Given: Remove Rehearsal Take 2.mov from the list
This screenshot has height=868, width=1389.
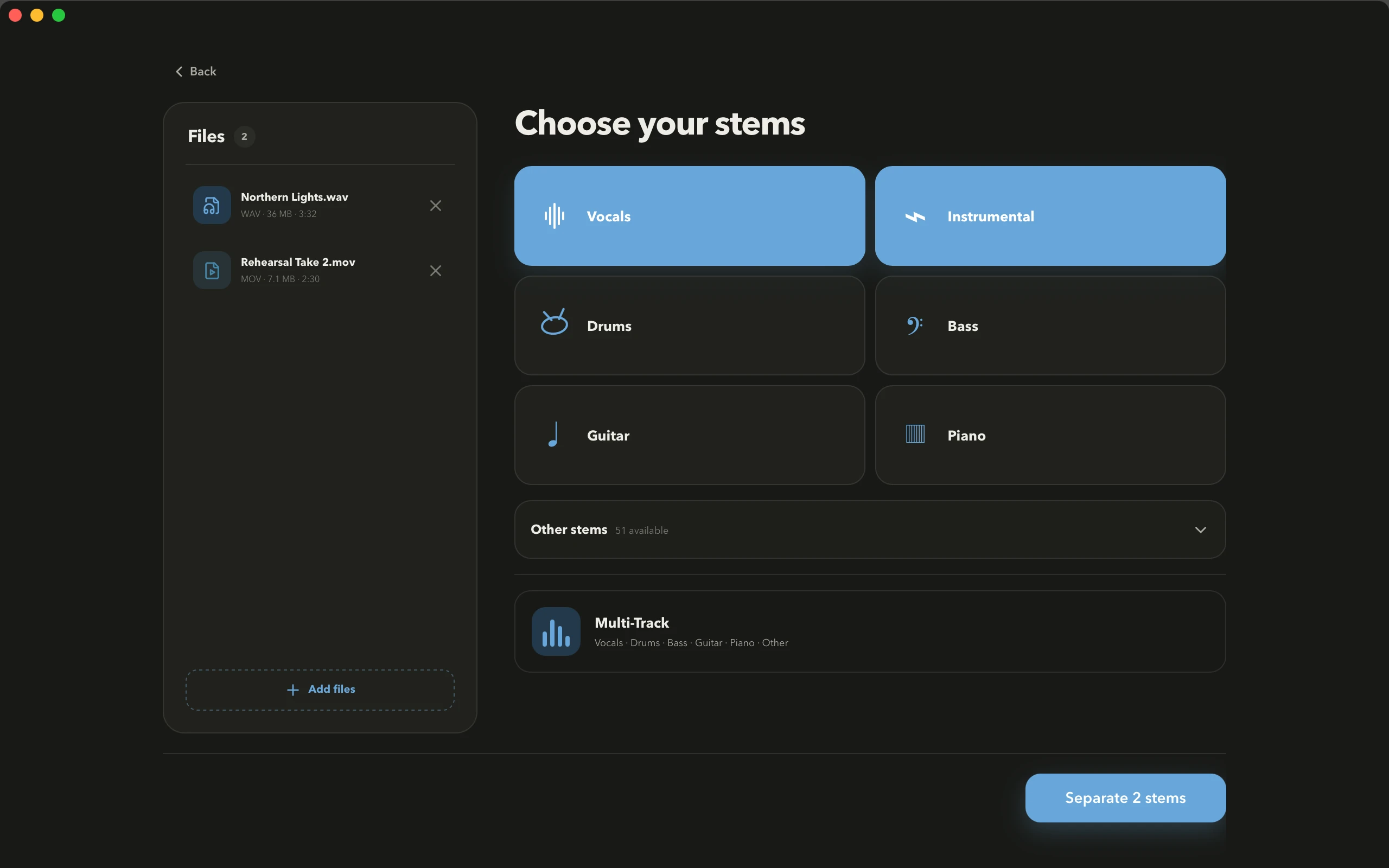Looking at the screenshot, I should pos(436,270).
